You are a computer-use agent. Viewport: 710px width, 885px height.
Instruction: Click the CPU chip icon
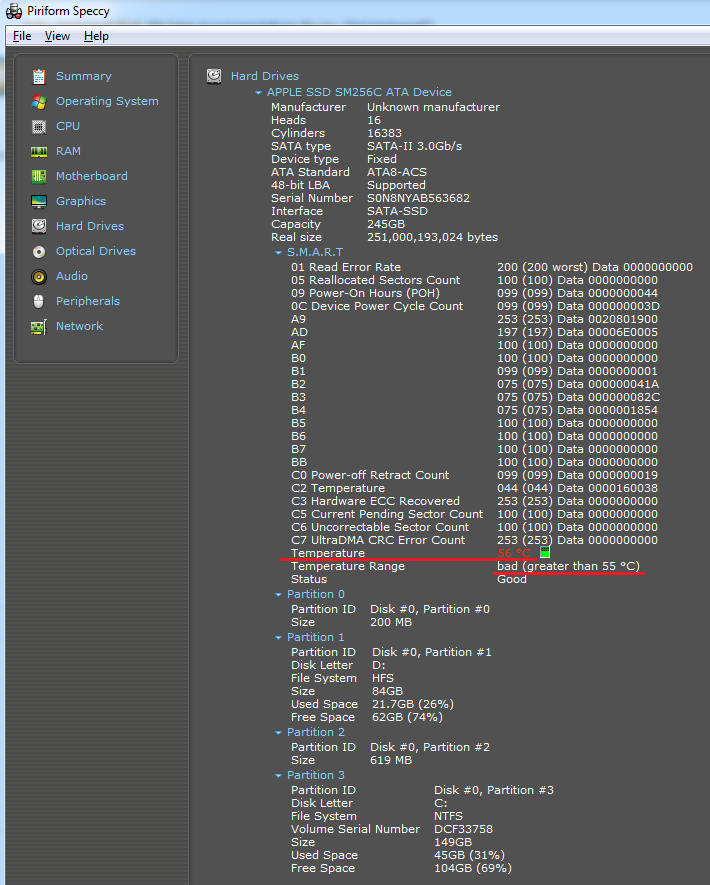(x=38, y=126)
